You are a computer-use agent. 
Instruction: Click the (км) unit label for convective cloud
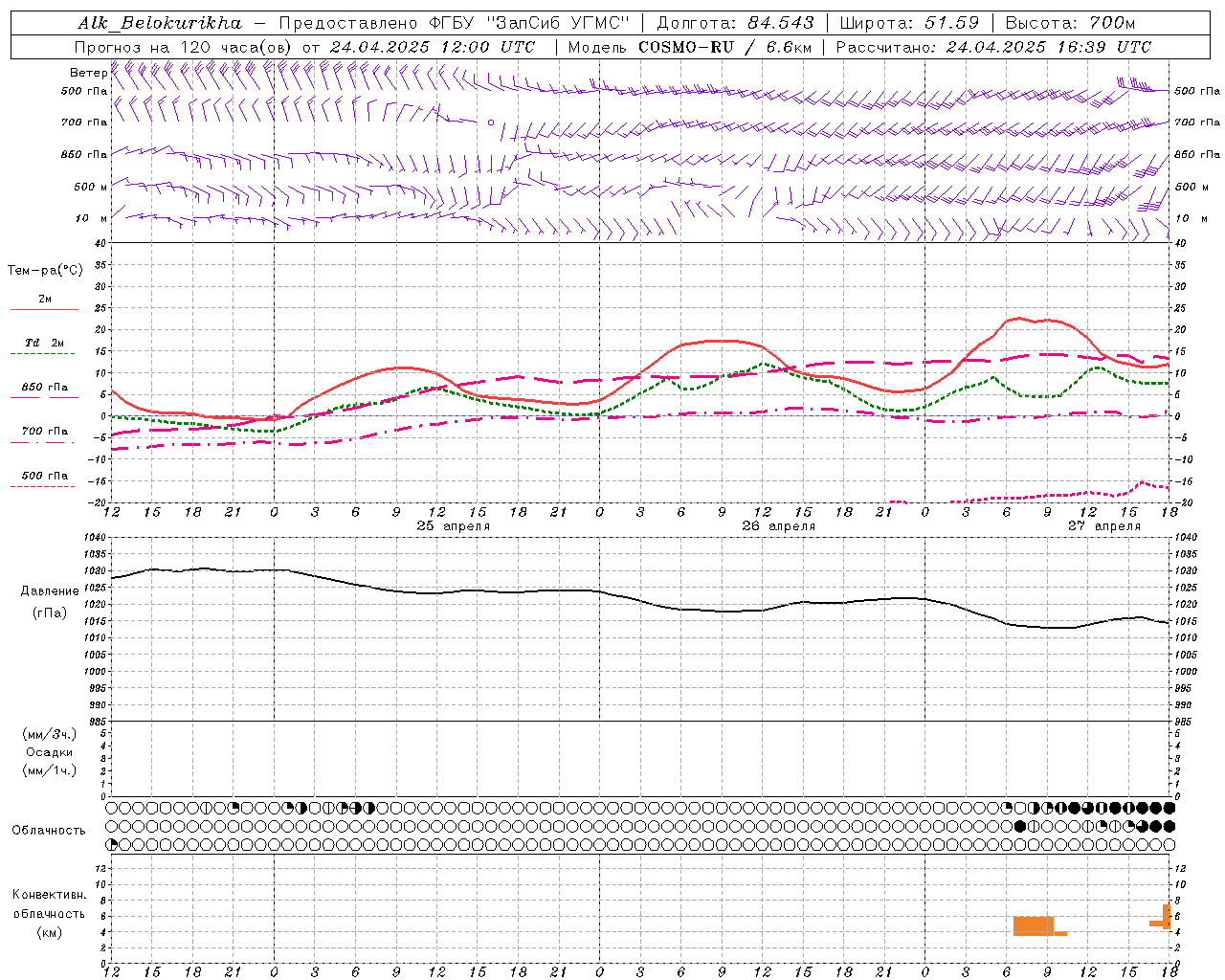click(50, 932)
